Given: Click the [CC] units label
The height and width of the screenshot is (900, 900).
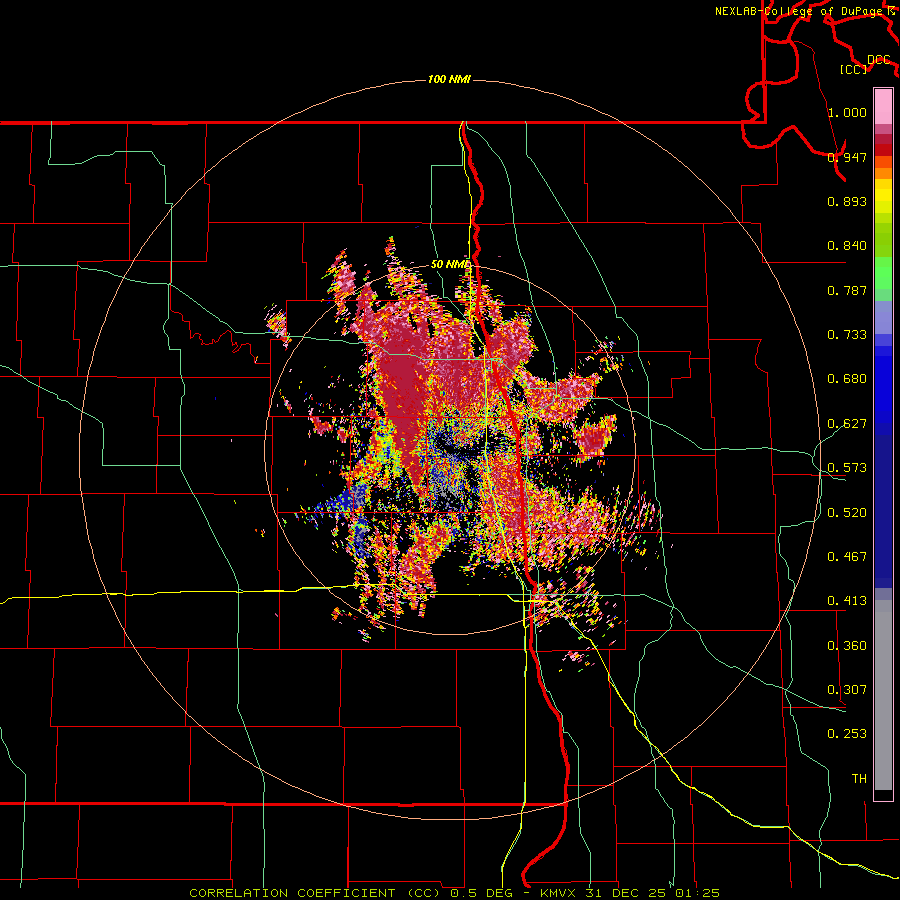Looking at the screenshot, I should point(854,69).
